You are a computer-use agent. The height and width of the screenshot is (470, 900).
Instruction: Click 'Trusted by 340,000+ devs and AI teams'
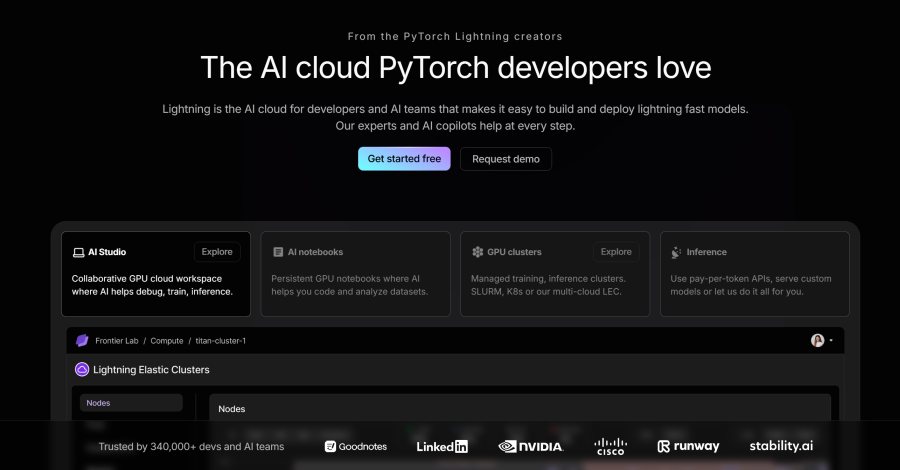tap(191, 446)
